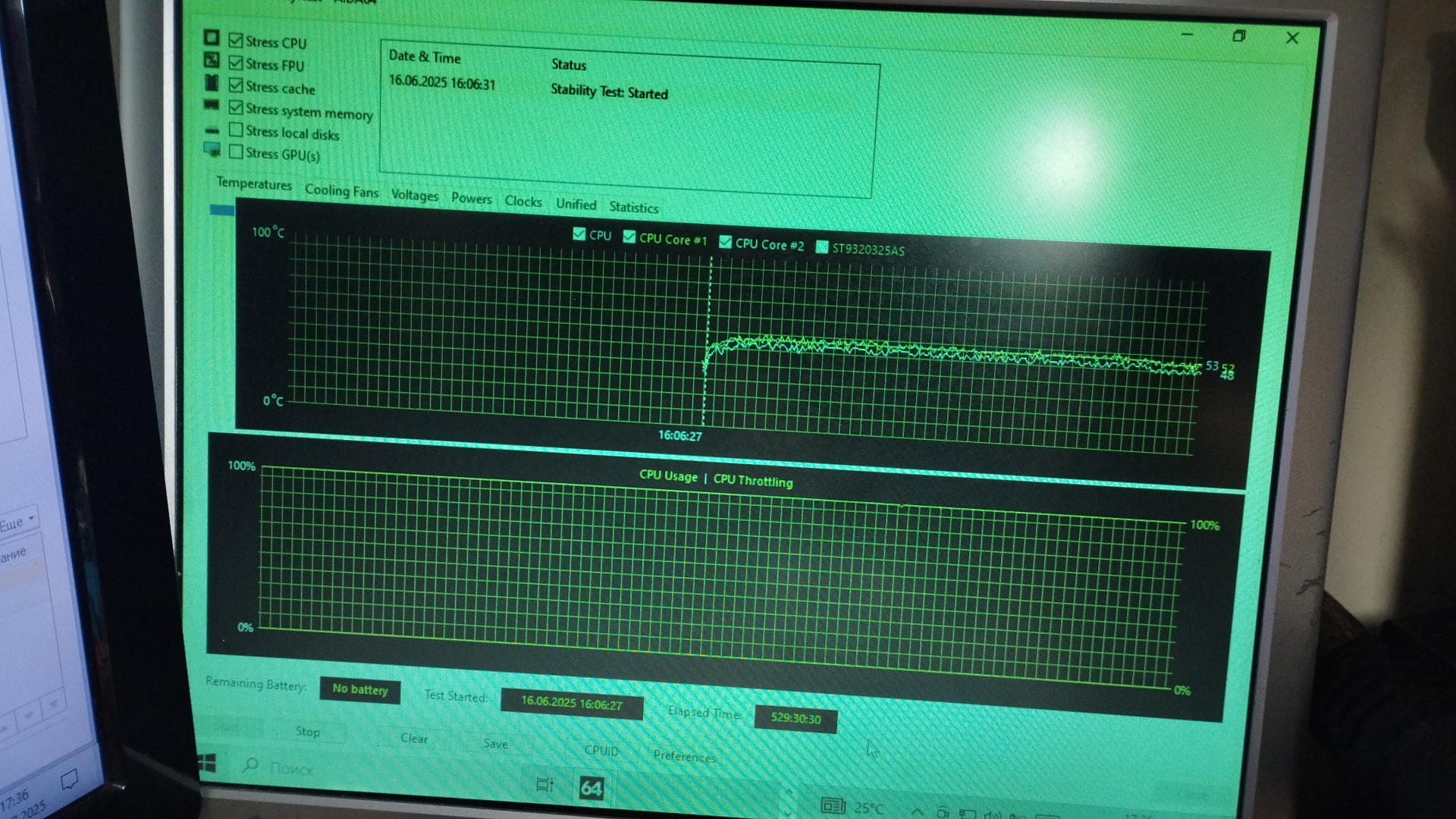
Task: Open the Windows Start menu
Action: click(207, 763)
